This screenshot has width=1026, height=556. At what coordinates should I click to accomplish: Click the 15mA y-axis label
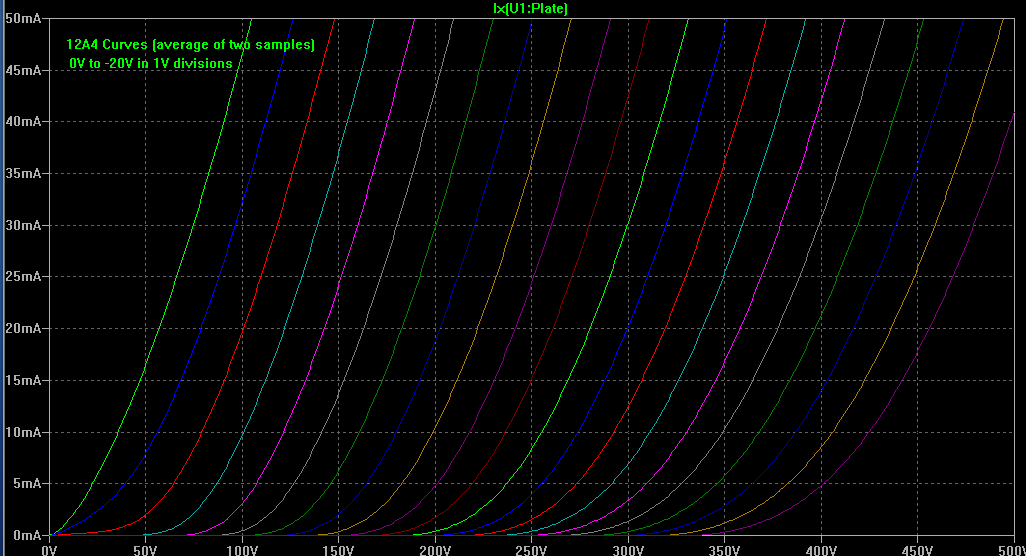coord(23,380)
